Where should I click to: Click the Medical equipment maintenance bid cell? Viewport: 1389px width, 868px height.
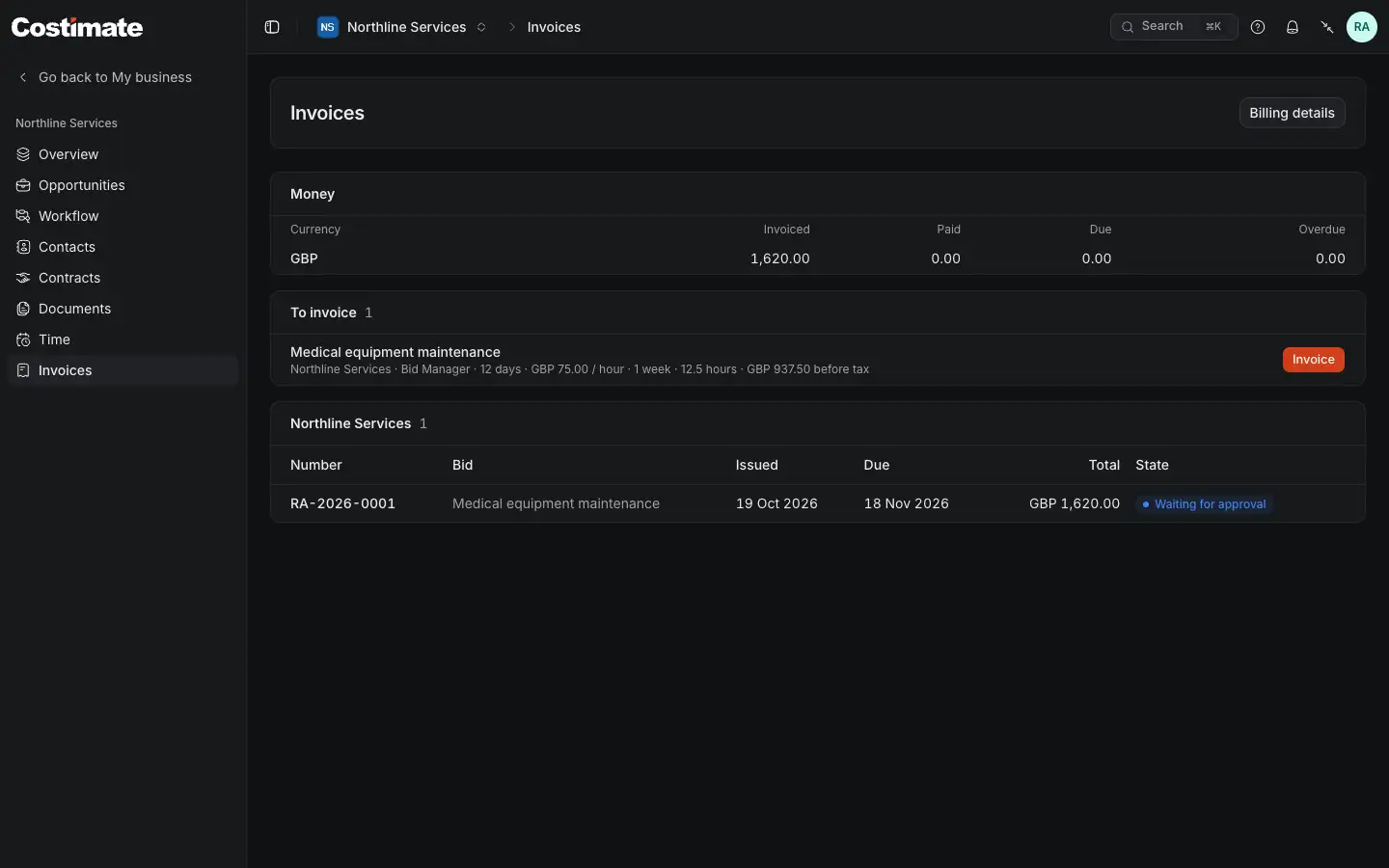[556, 503]
